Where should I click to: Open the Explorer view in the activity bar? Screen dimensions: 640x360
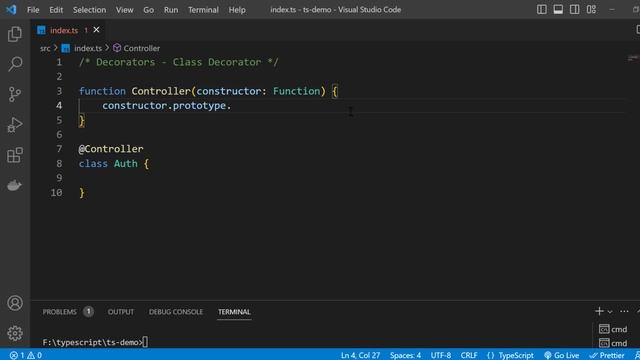point(15,34)
